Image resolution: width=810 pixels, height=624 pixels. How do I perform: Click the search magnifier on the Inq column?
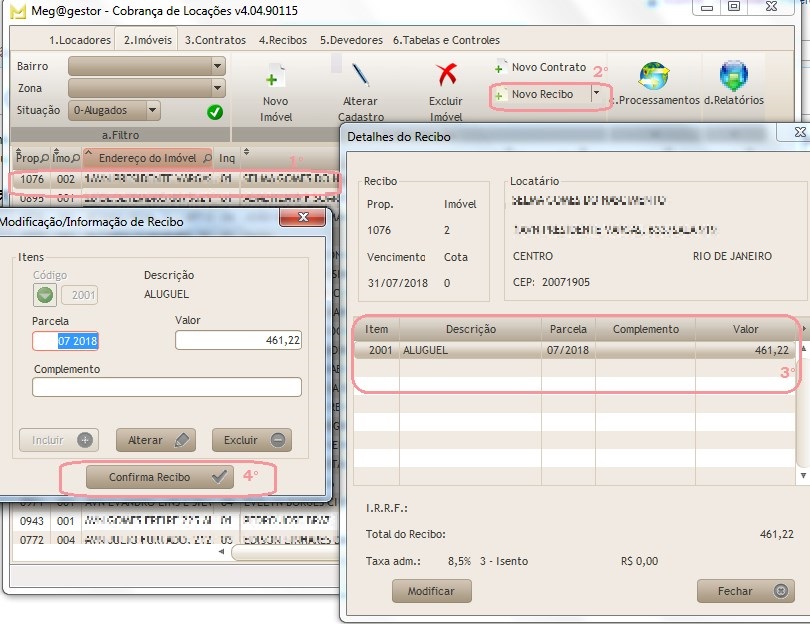[231, 158]
